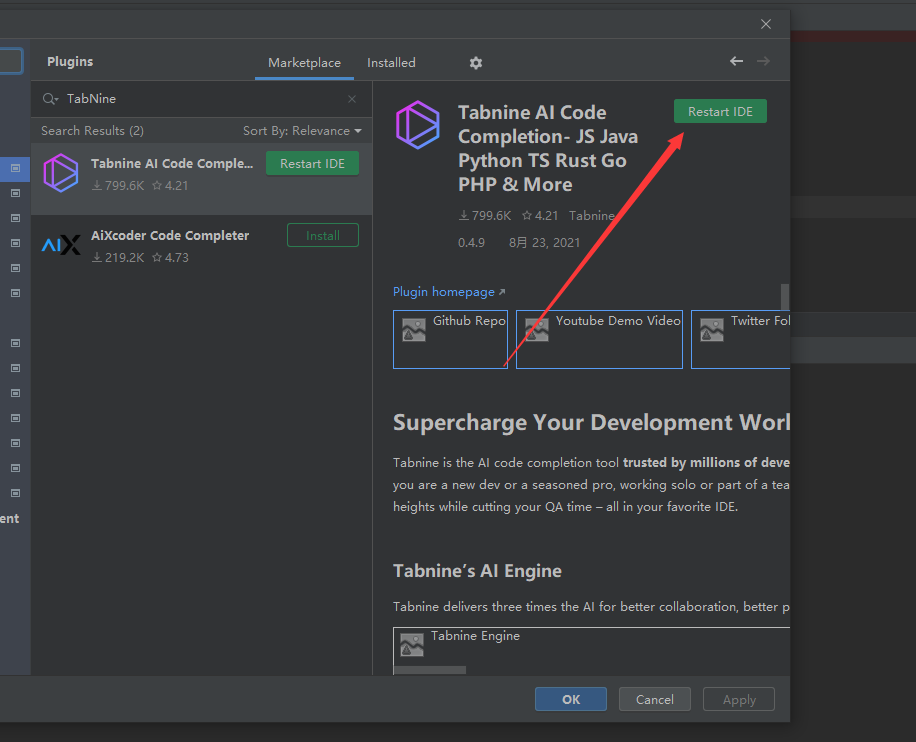Install the AiXcoder Code Completer plugin

click(322, 235)
